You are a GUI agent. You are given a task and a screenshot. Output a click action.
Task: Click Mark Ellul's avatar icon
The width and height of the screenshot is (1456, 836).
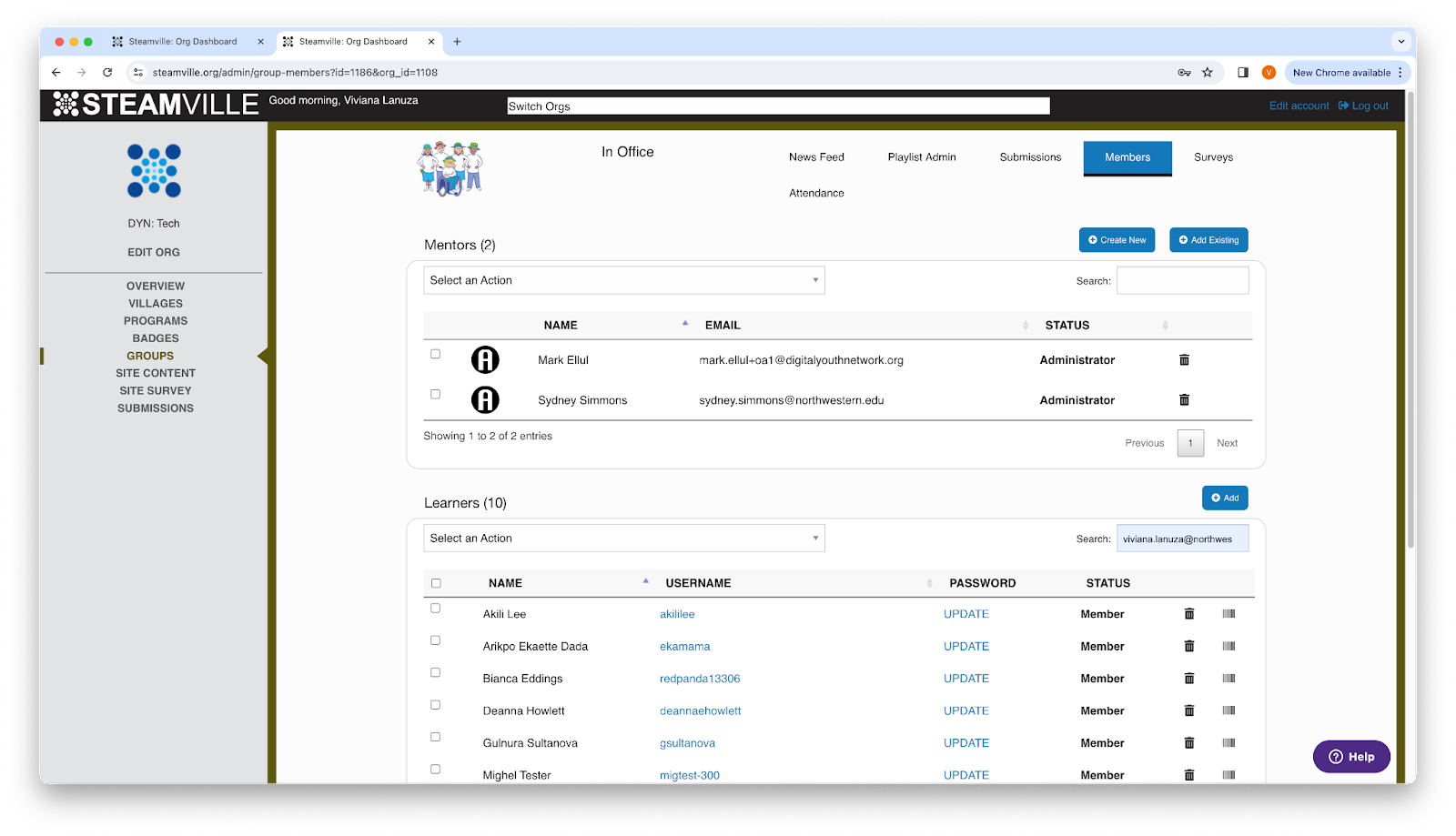(485, 360)
